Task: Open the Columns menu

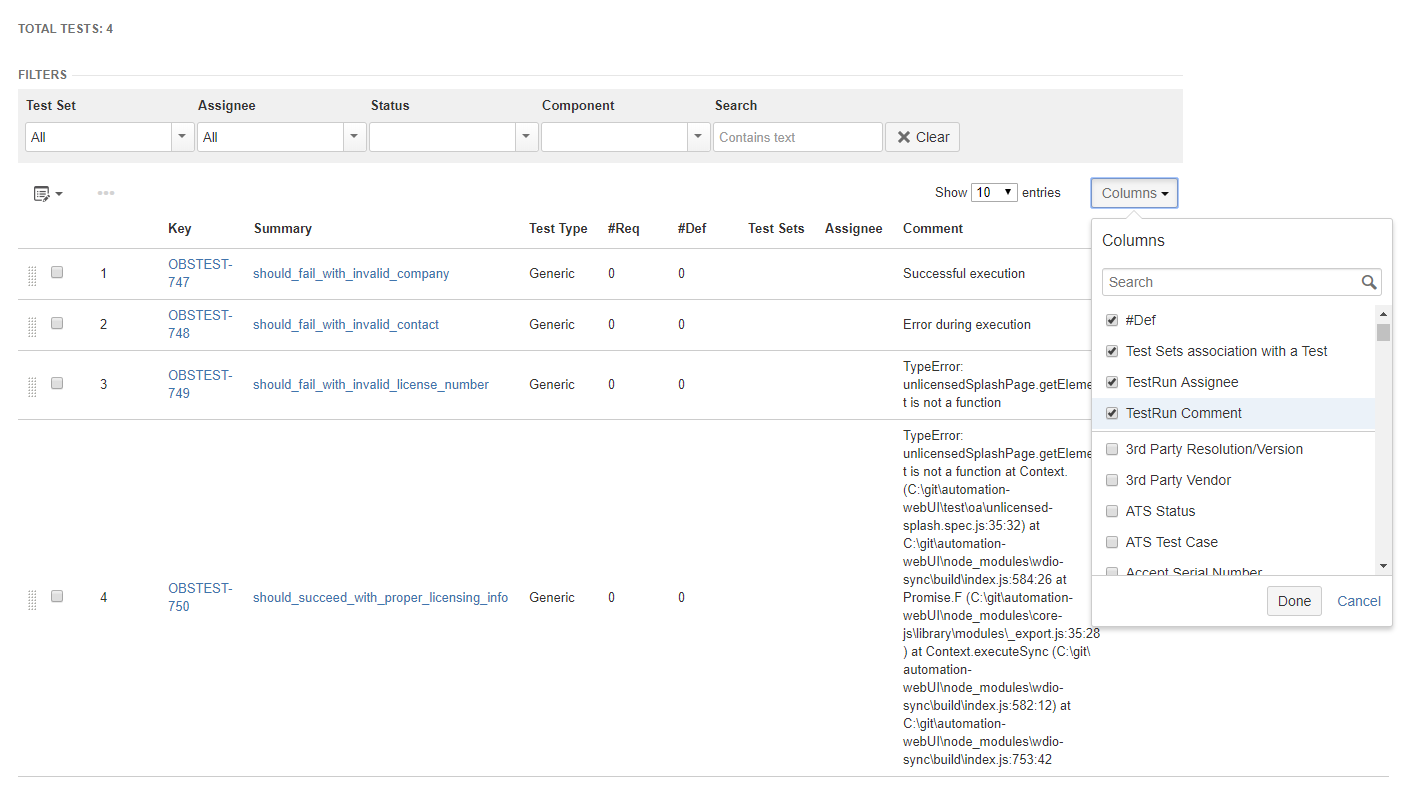Action: tap(1133, 192)
